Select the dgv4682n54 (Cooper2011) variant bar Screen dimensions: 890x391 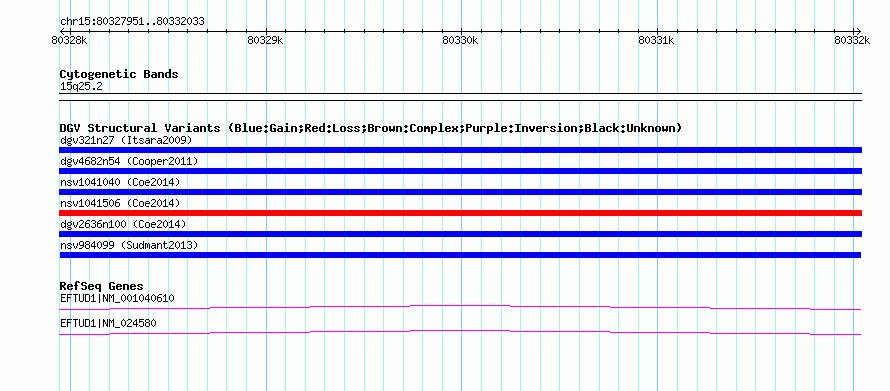460,171
